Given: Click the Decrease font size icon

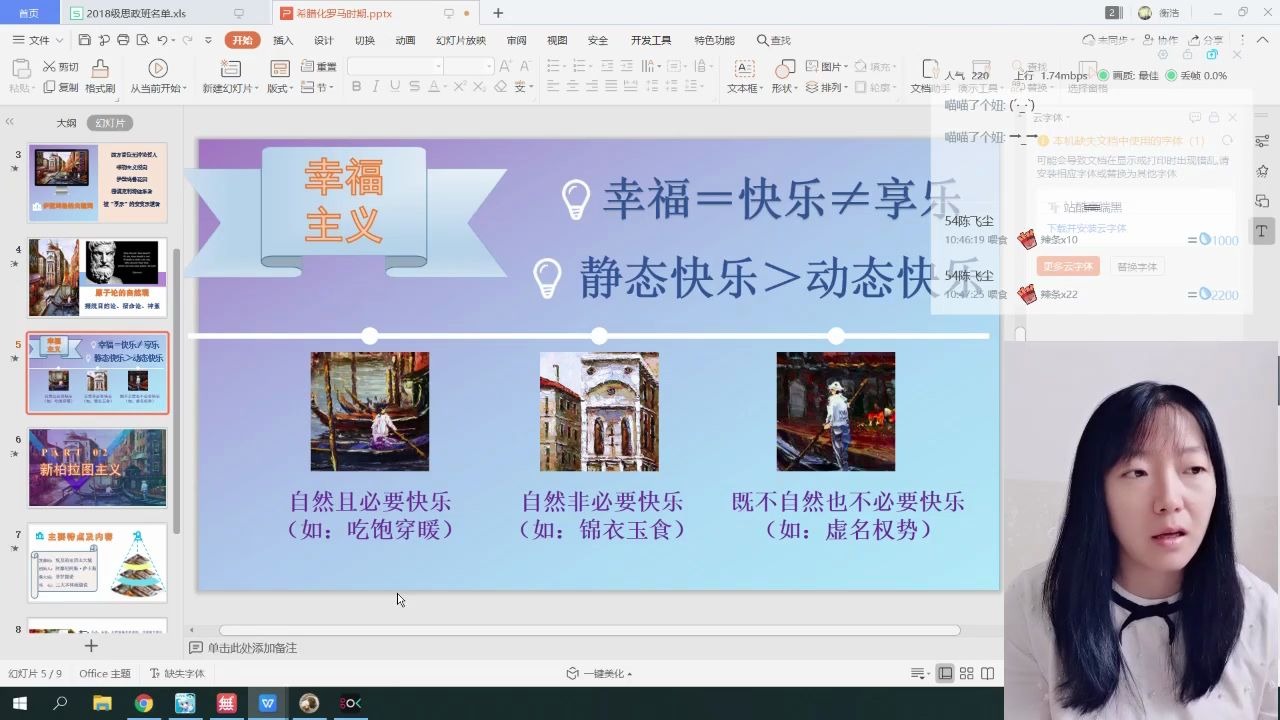Looking at the screenshot, I should [526, 66].
